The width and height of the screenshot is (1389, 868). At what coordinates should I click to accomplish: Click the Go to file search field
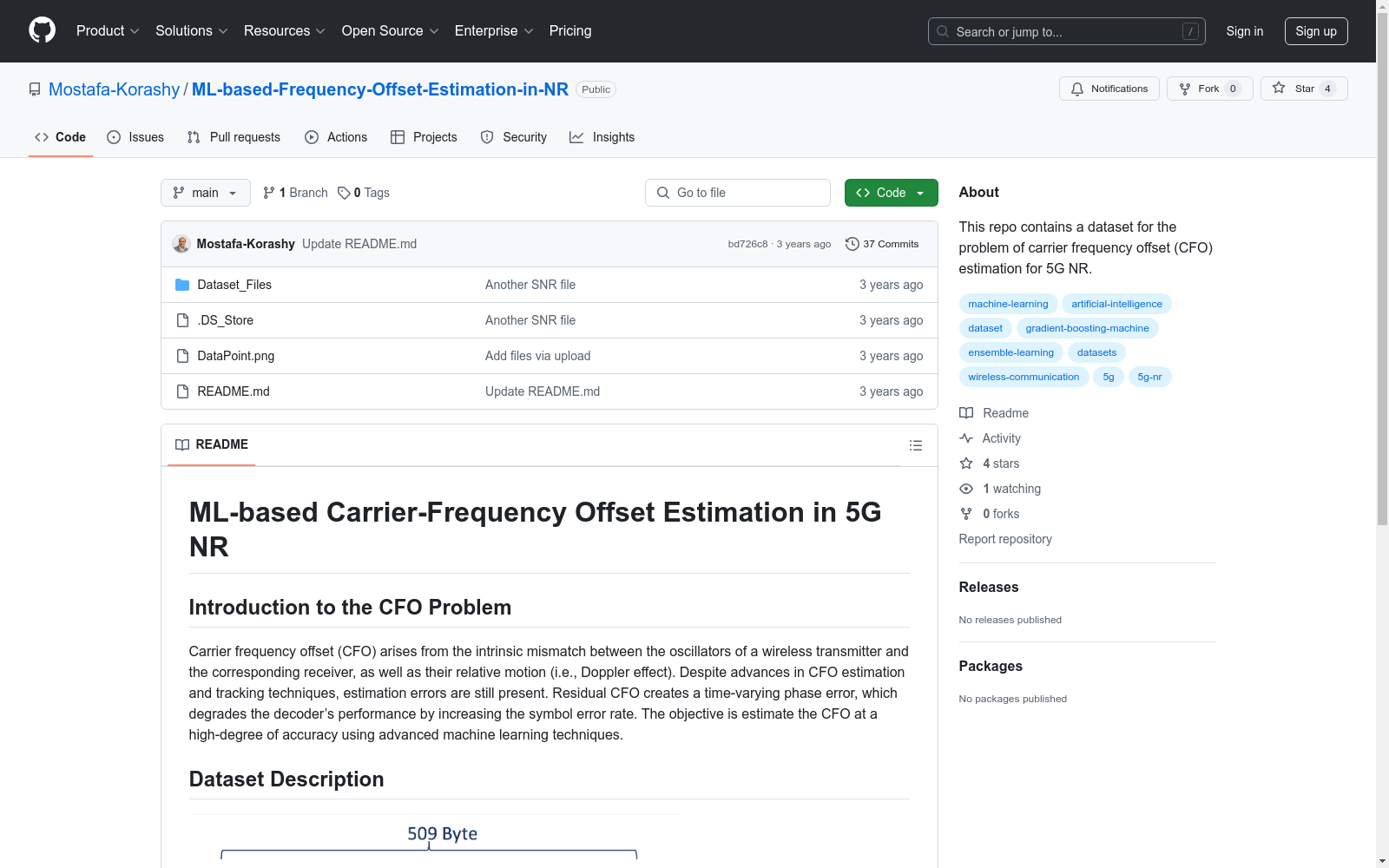738,193
